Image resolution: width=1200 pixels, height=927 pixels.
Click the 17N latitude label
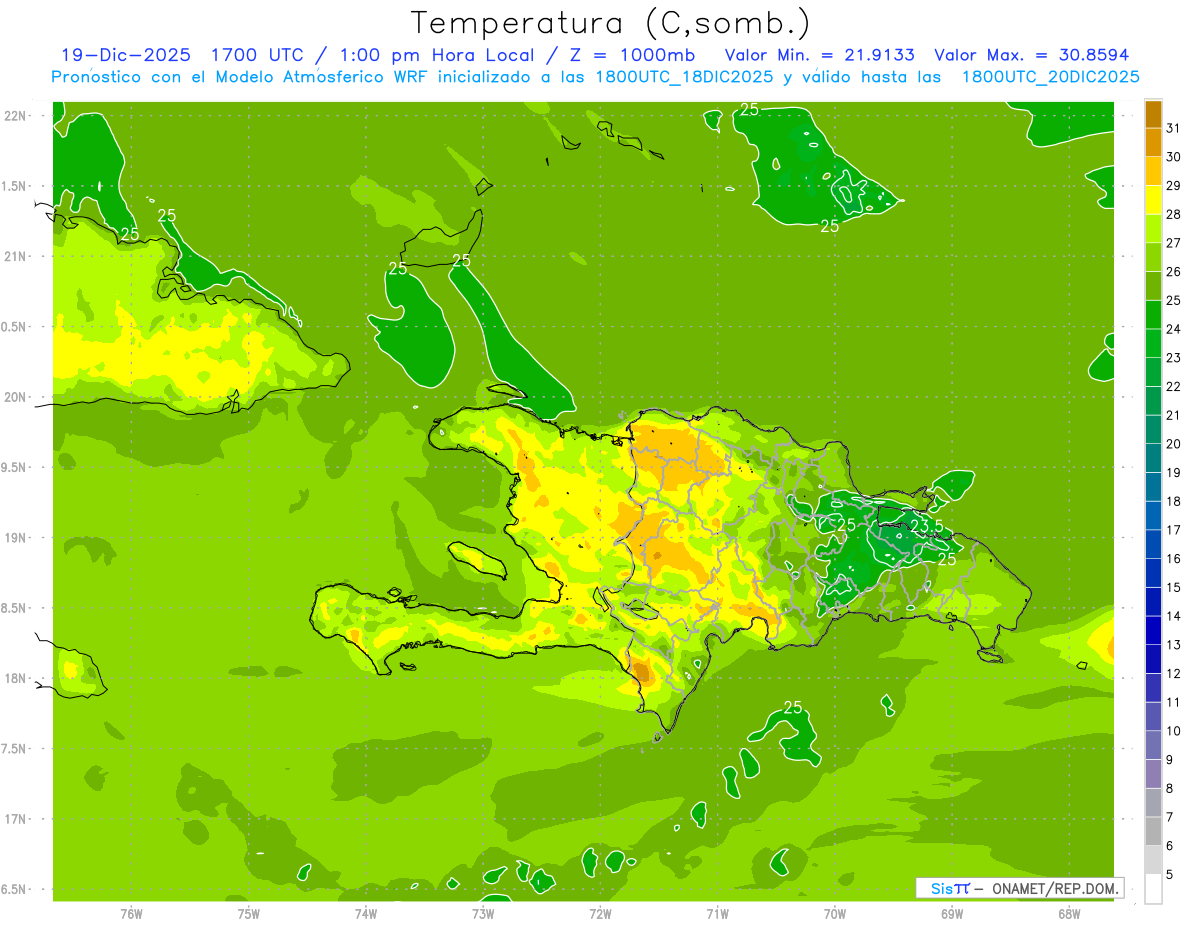tap(14, 819)
